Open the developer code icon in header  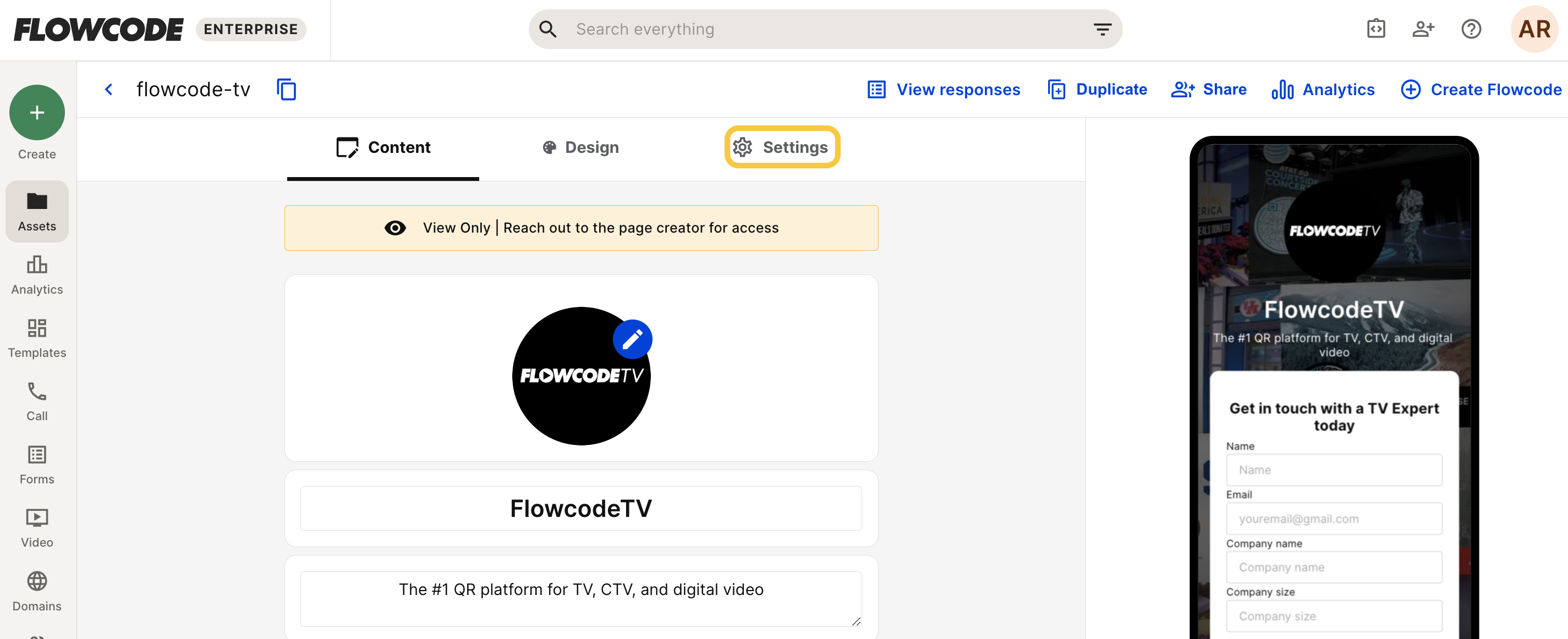1375,29
